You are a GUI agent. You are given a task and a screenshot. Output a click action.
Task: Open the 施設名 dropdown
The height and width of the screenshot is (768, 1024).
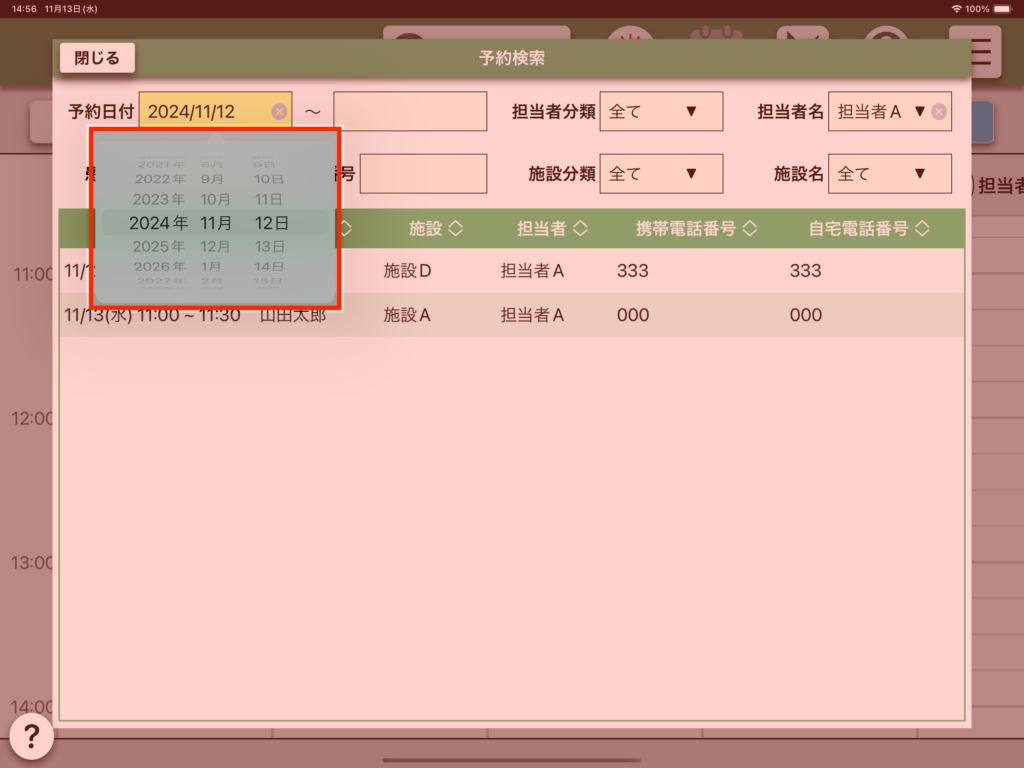890,174
